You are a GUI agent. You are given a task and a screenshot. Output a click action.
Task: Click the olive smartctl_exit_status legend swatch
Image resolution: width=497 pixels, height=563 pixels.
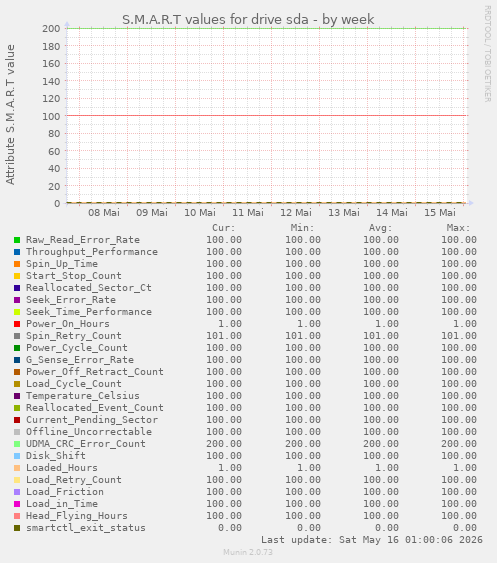17,528
